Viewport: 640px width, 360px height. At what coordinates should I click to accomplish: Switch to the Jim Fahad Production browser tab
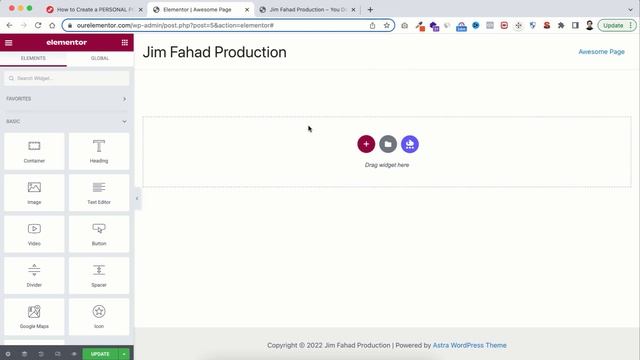tap(307, 9)
